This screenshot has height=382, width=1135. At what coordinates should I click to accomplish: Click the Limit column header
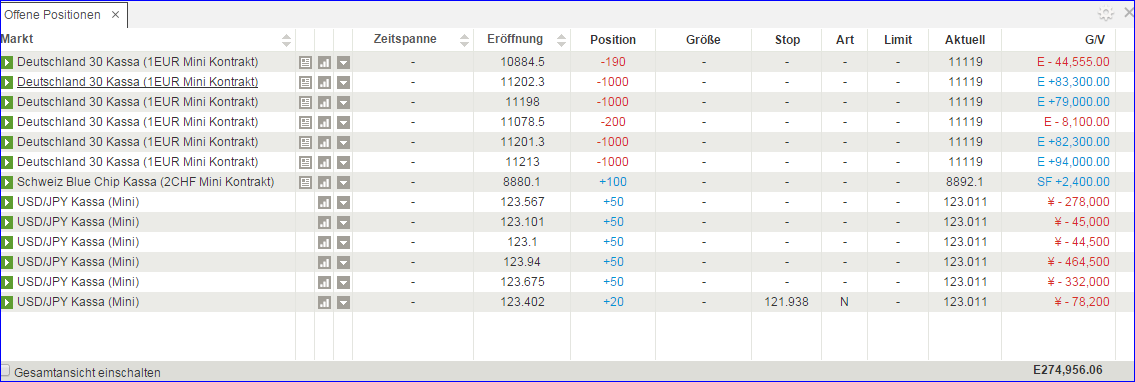coord(898,40)
